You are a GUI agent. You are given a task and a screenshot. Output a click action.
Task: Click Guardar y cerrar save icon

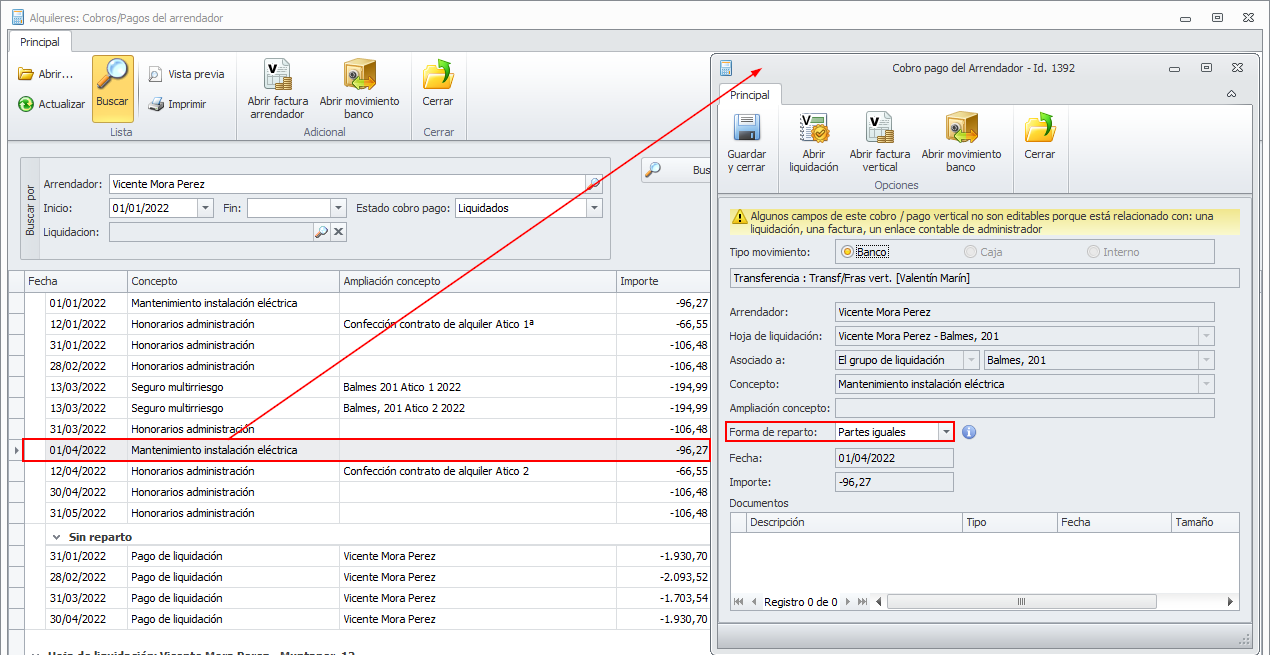coord(747,143)
